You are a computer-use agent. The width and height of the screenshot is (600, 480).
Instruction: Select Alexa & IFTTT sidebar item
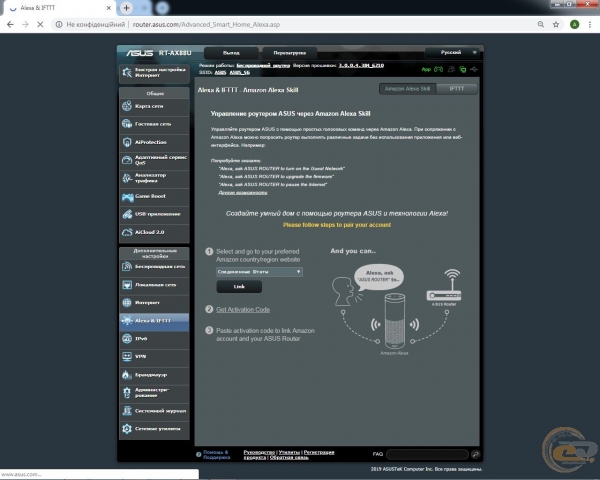(x=154, y=321)
